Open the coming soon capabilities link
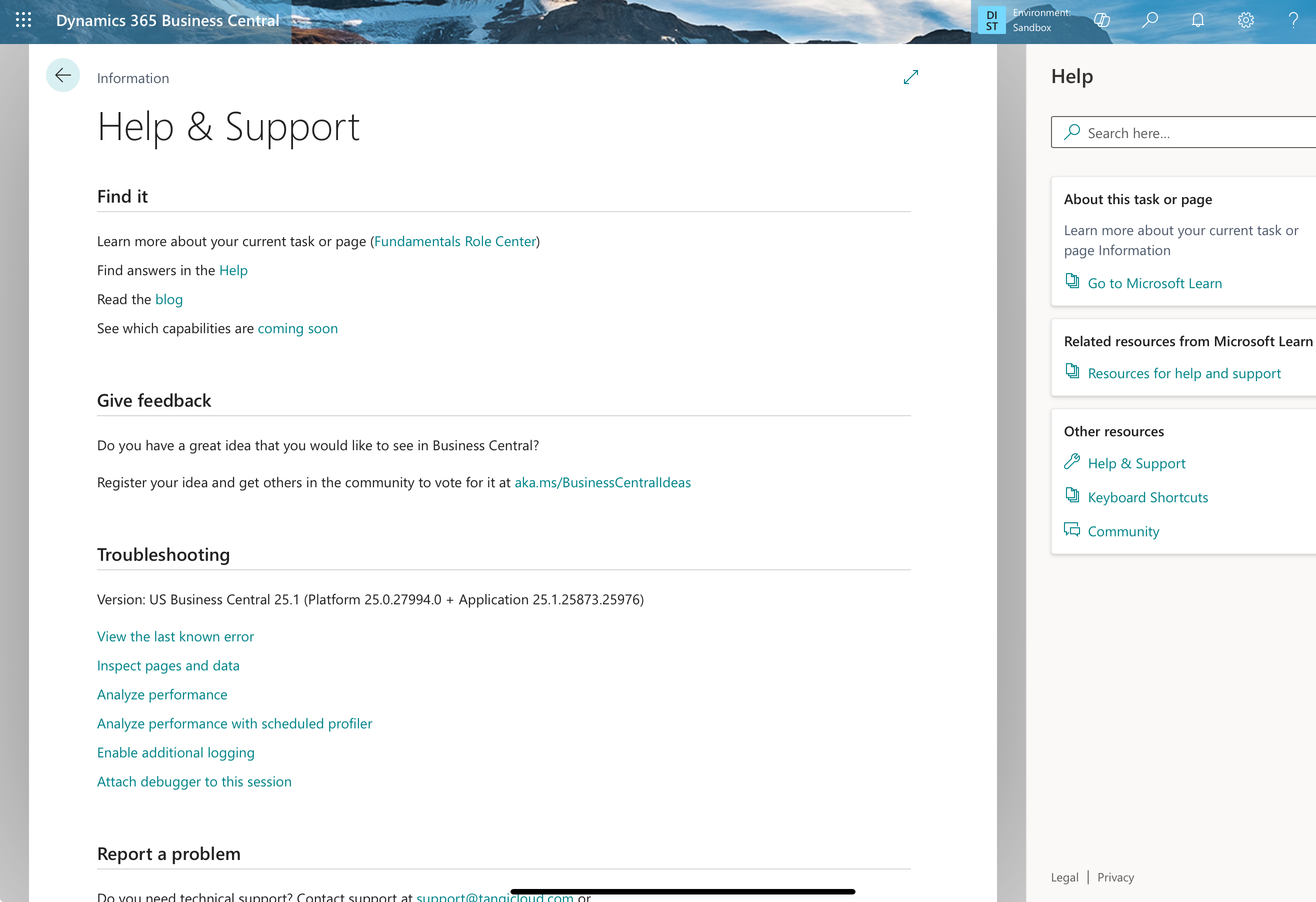Image resolution: width=1316 pixels, height=902 pixels. coord(297,329)
